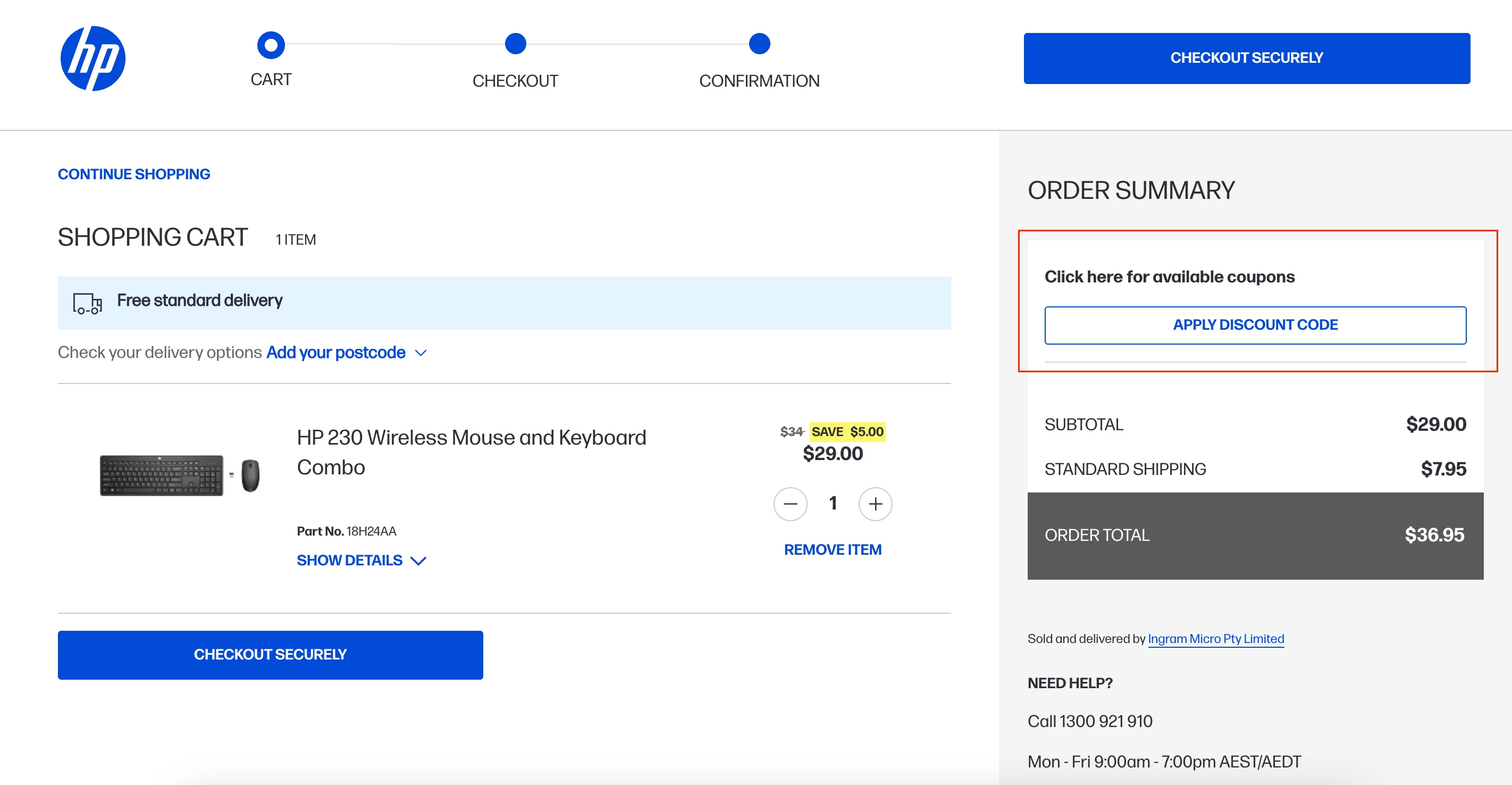The height and width of the screenshot is (785, 1512).
Task: Select the Part No. 18H24AA text
Action: pos(346,531)
